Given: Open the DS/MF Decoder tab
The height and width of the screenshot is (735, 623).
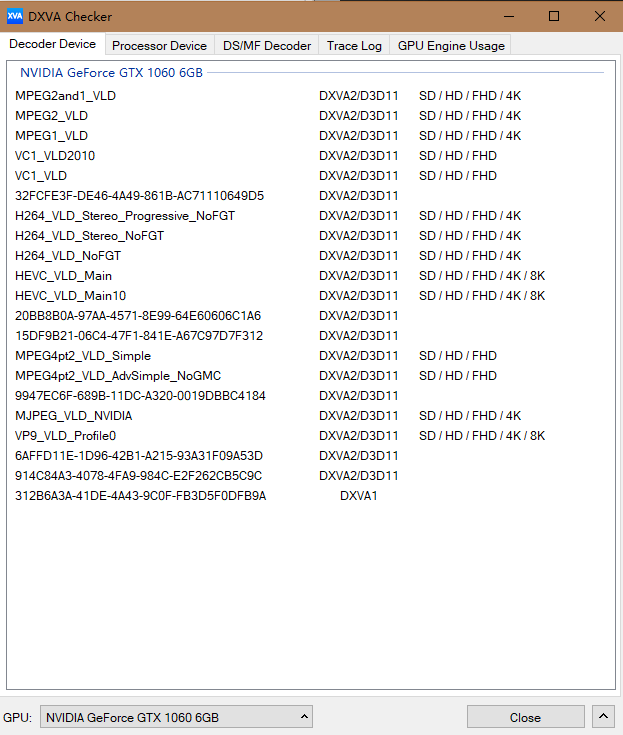Looking at the screenshot, I should 267,45.
